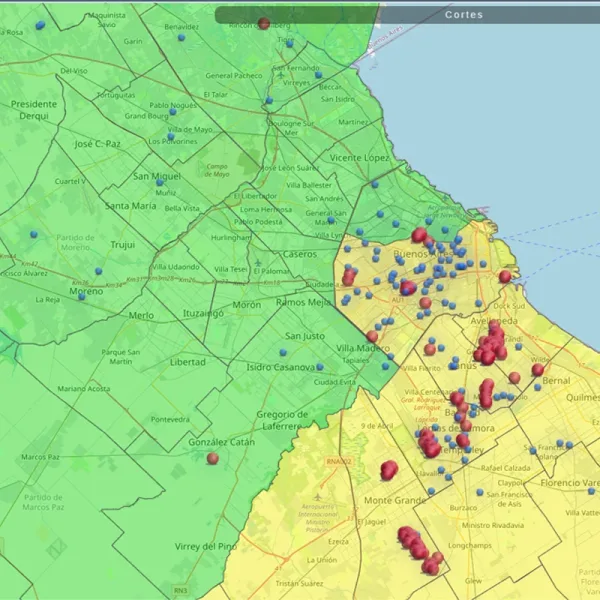The image size is (600, 600).
Task: Click the Quilmes label on the map
Action: click(x=582, y=395)
